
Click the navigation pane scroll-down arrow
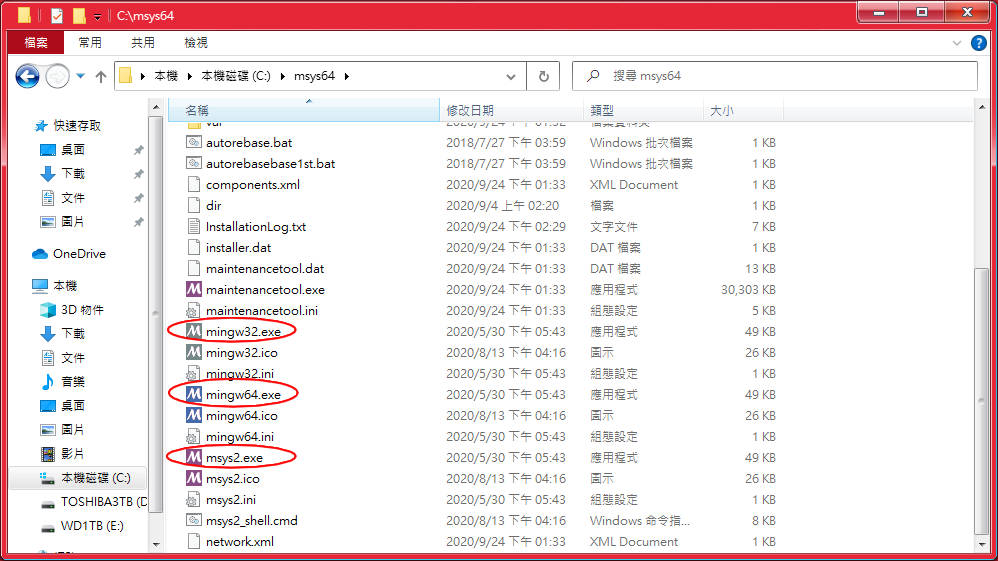pos(157,544)
